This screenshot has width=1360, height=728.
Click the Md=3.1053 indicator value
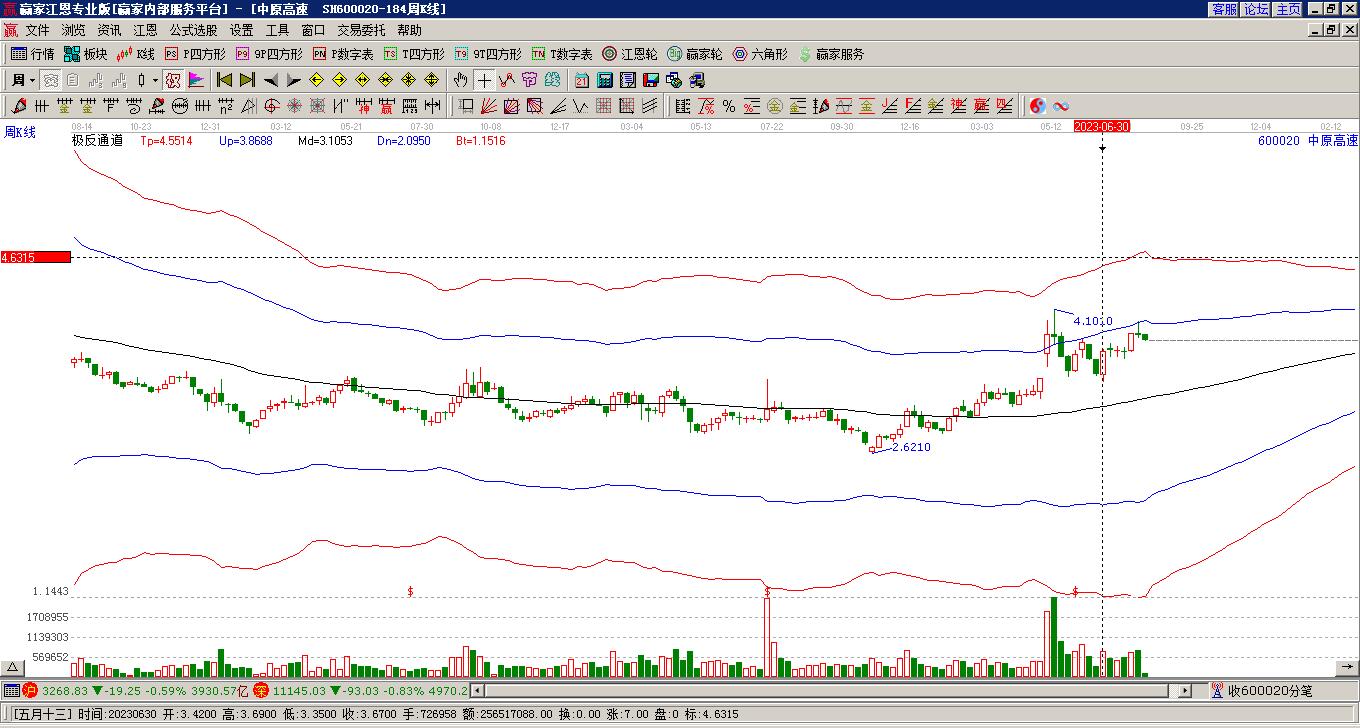pos(325,141)
